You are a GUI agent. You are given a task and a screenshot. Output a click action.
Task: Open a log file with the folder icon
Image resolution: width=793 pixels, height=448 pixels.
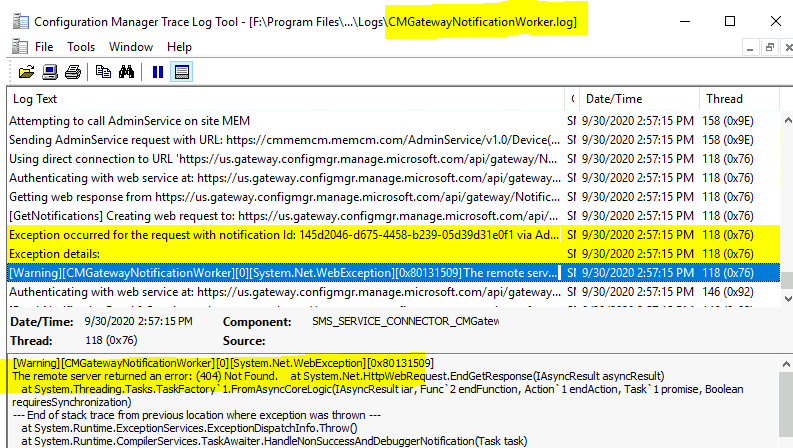[26, 72]
